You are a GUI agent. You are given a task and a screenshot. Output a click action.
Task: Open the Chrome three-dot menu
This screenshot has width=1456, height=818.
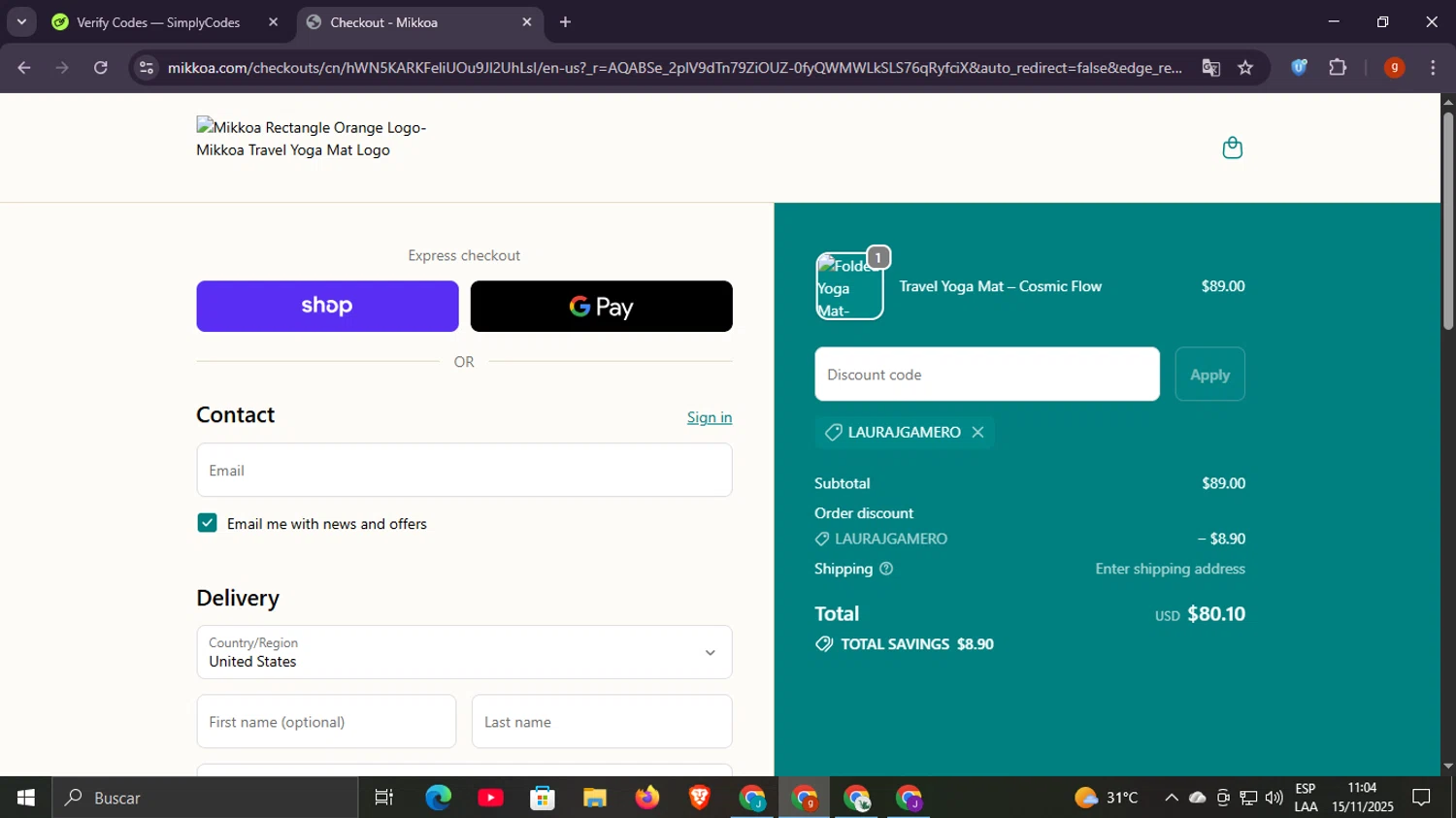click(1433, 68)
